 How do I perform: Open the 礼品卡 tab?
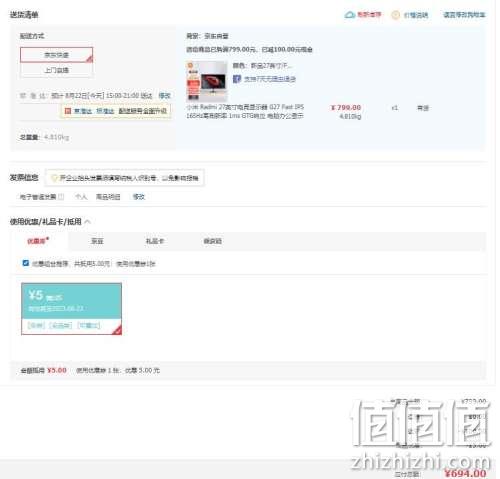pyautogui.click(x=155, y=241)
